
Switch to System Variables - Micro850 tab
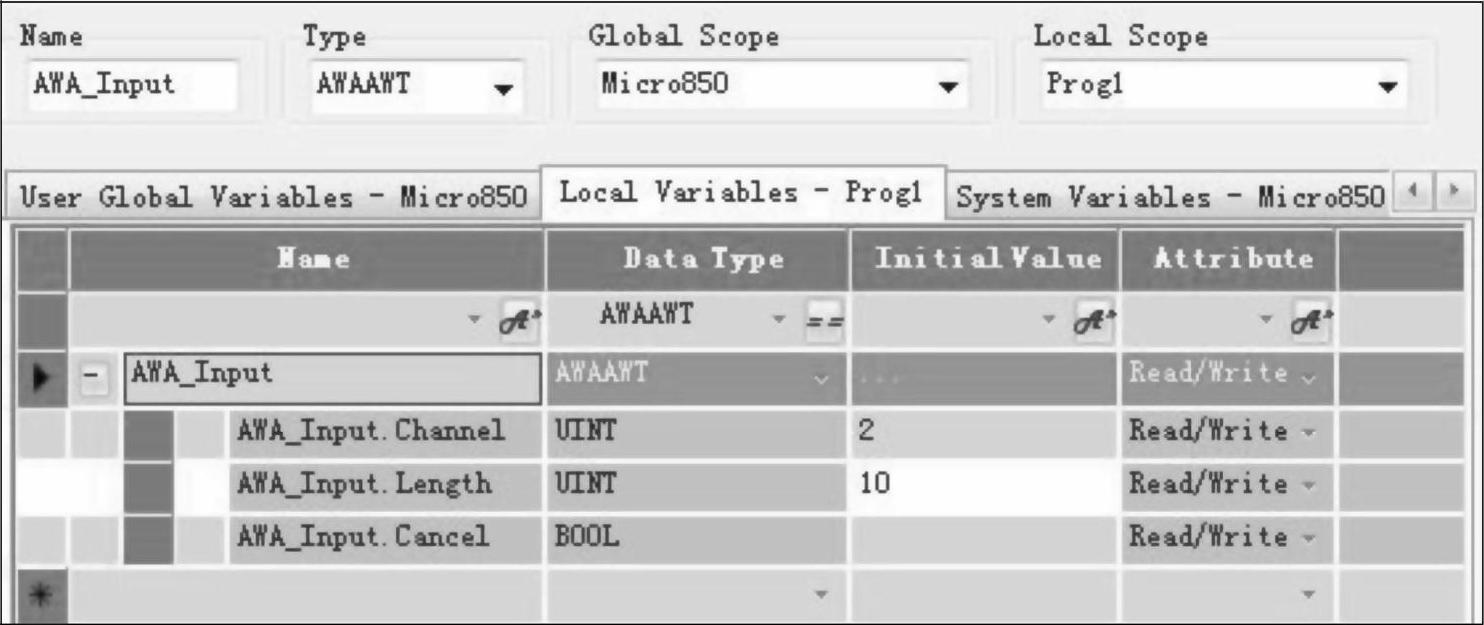(1168, 197)
